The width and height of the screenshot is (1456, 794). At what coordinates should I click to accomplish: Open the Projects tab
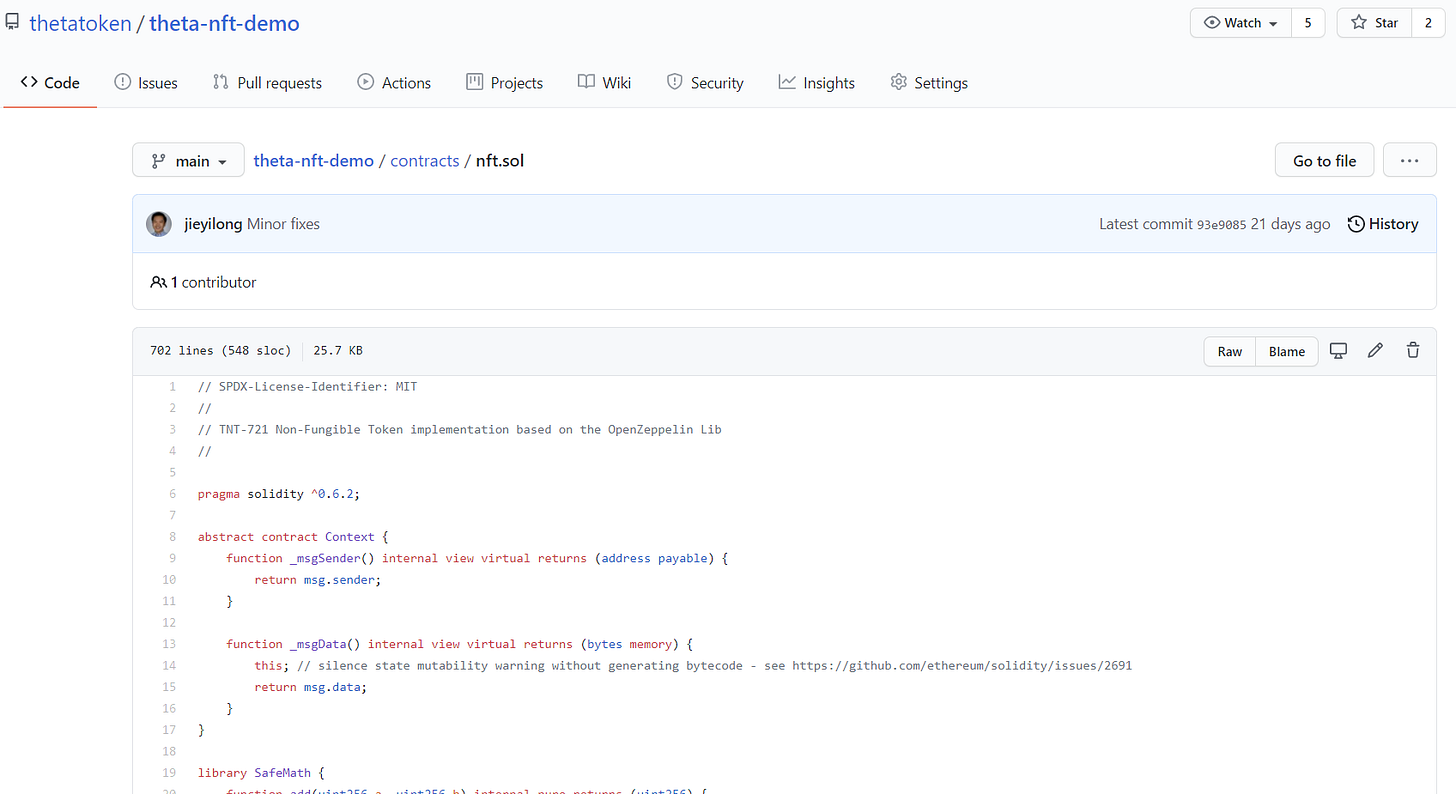point(504,83)
